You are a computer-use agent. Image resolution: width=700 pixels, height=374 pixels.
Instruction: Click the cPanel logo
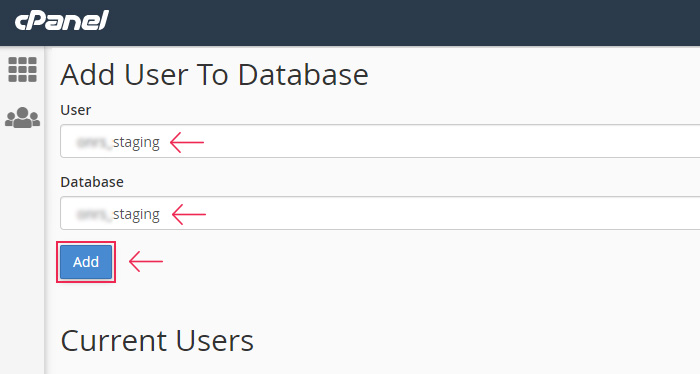pos(62,21)
